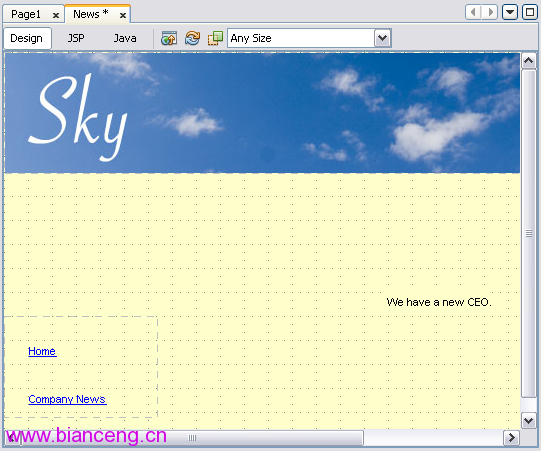
Task: Close the Page1 tab
Action: coord(56,16)
